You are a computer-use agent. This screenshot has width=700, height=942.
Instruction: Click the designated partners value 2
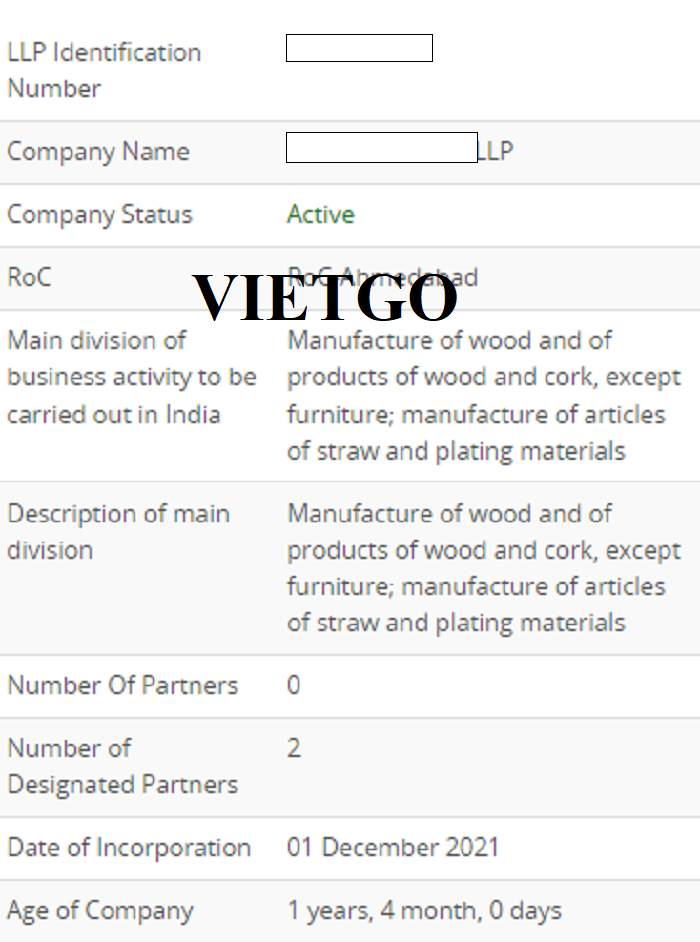tap(294, 748)
